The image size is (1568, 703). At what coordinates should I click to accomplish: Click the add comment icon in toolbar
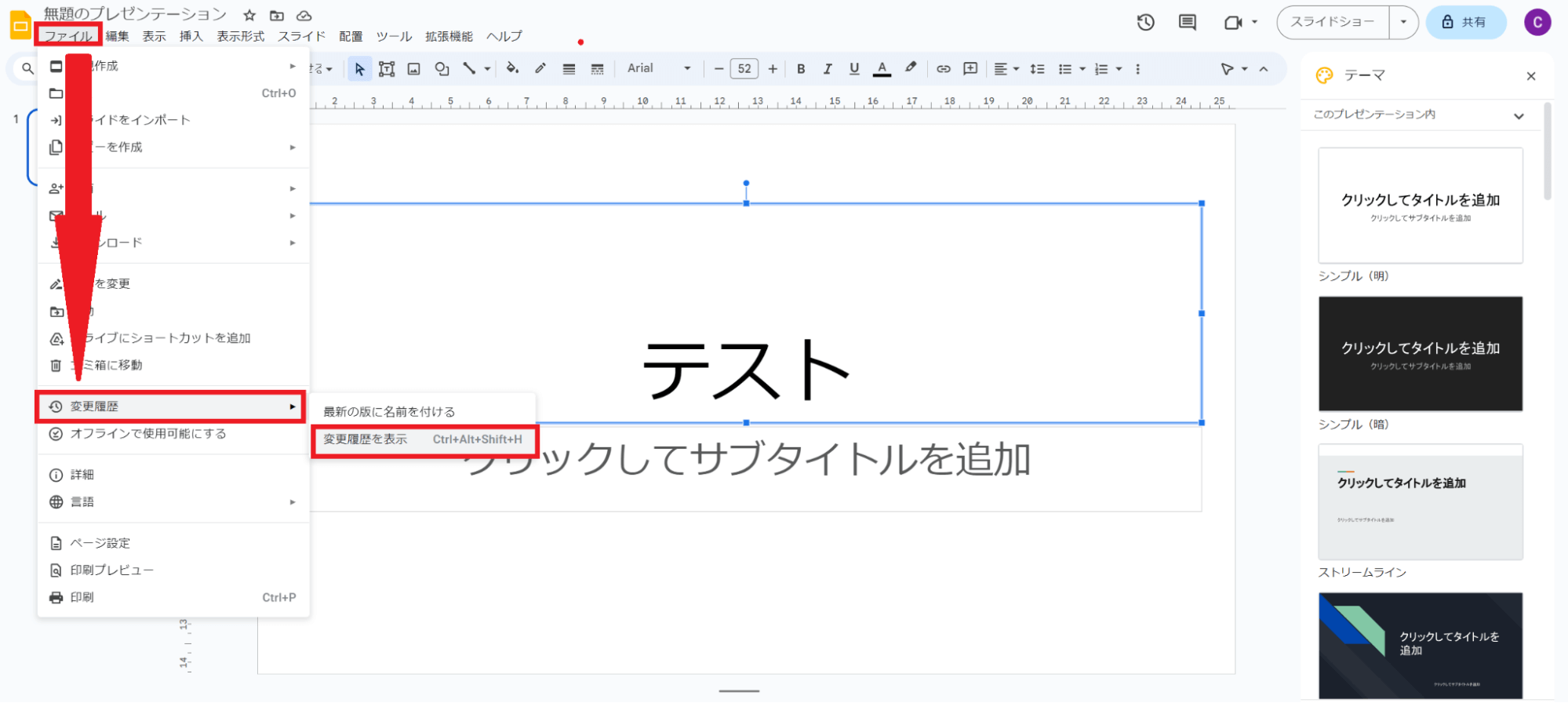970,69
